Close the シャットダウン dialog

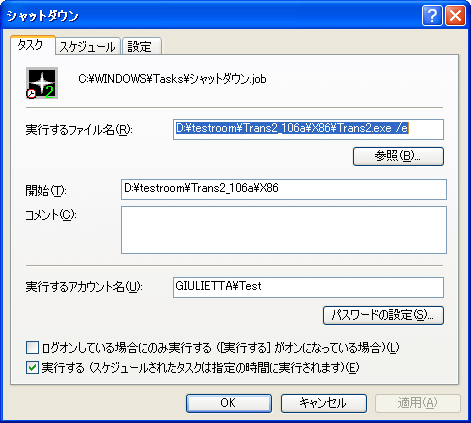coord(456,15)
